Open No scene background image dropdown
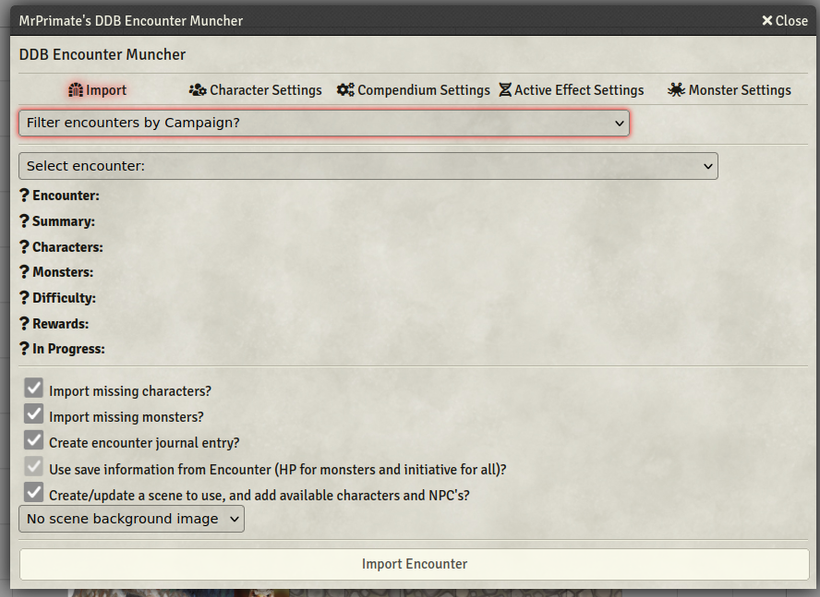Viewport: 820px width, 597px height. tap(131, 519)
